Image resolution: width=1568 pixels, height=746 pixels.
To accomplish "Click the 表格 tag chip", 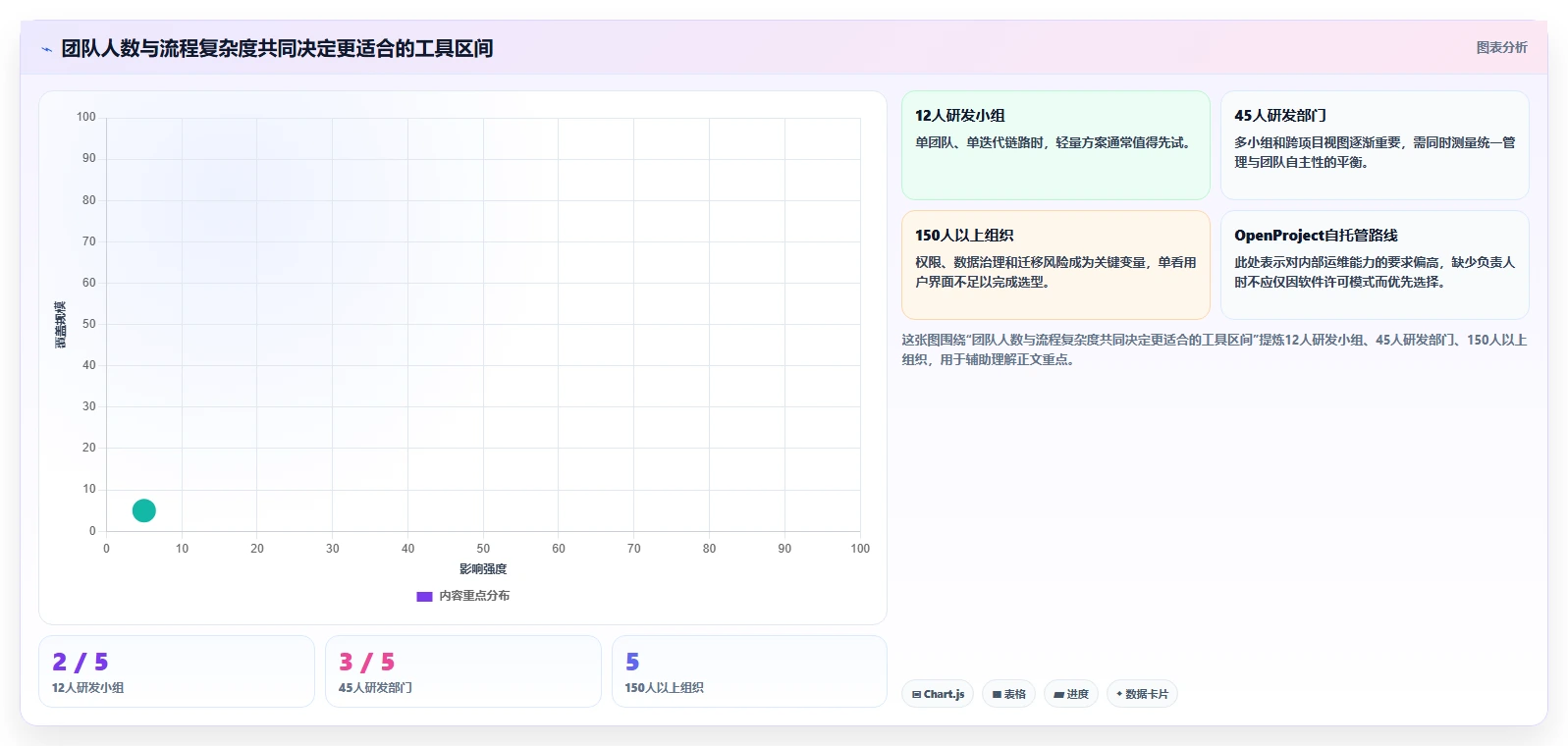I will click(1008, 694).
